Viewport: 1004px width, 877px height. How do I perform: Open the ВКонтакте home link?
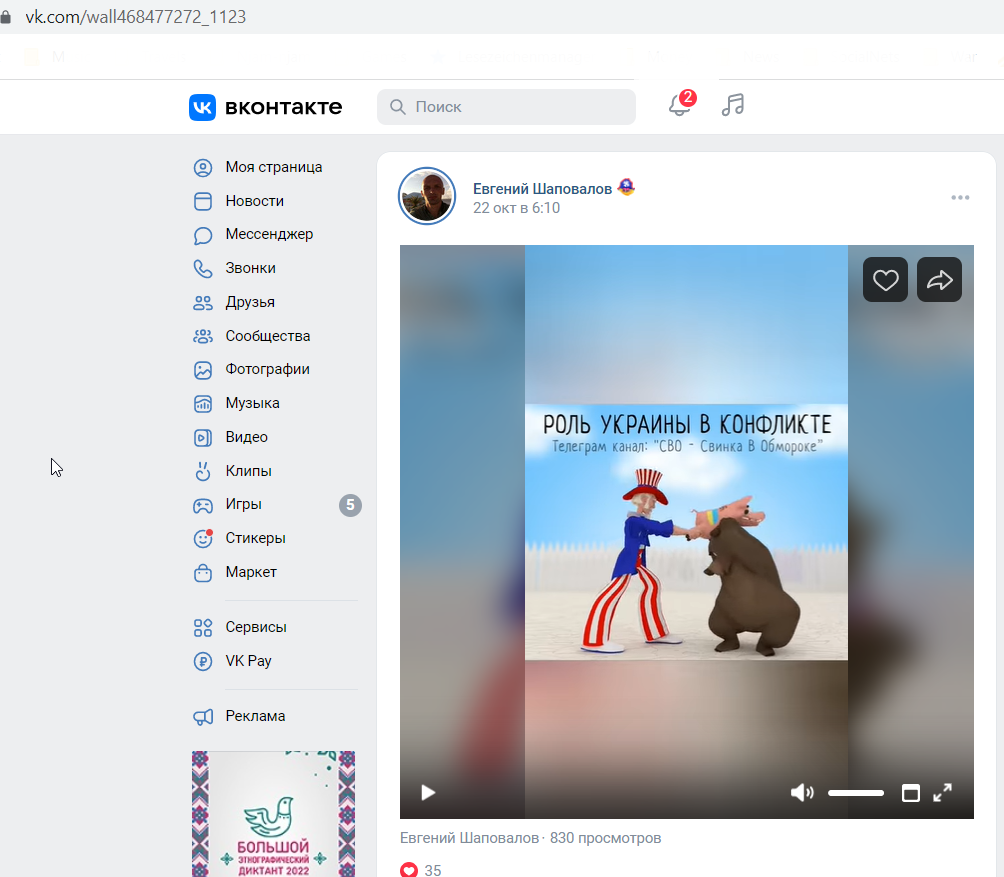[266, 107]
